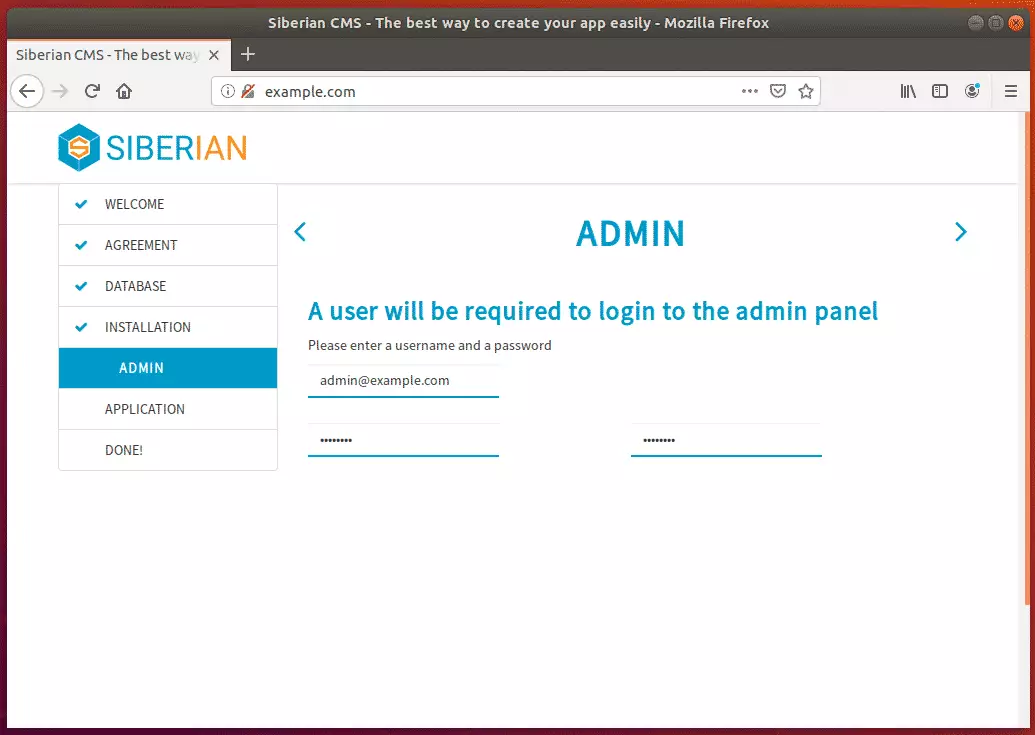Open the Installation step in sidebar

tap(168, 327)
